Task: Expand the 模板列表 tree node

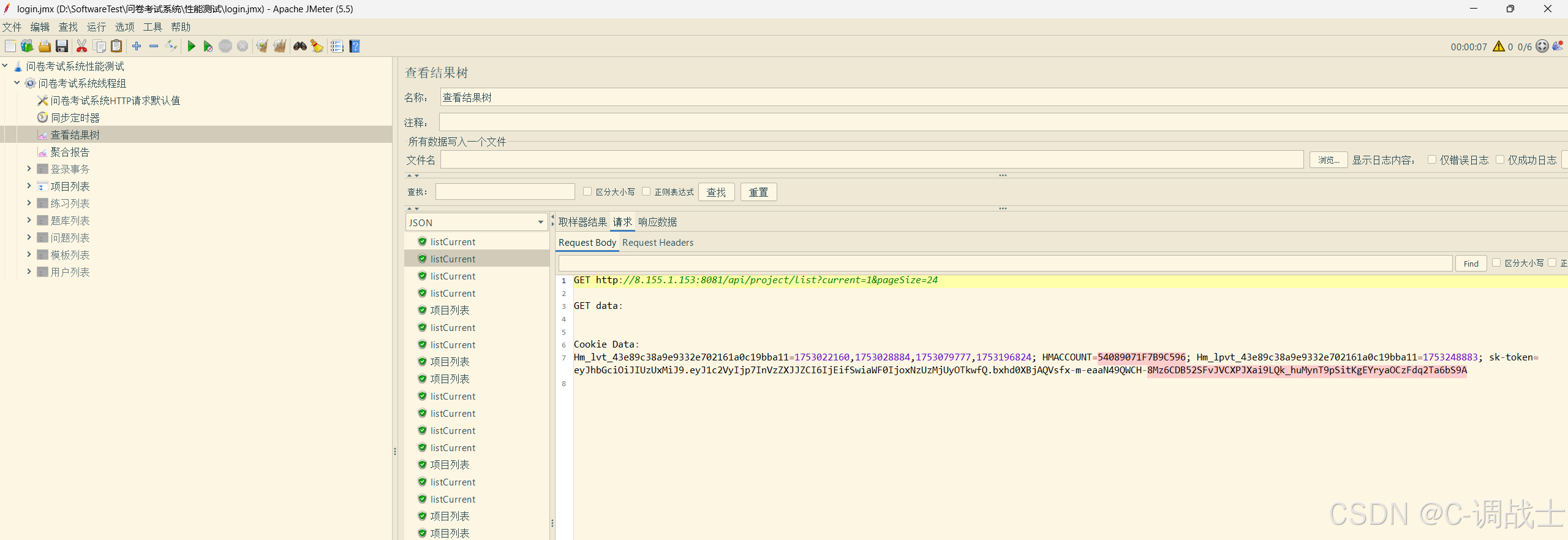Action: pyautogui.click(x=29, y=254)
